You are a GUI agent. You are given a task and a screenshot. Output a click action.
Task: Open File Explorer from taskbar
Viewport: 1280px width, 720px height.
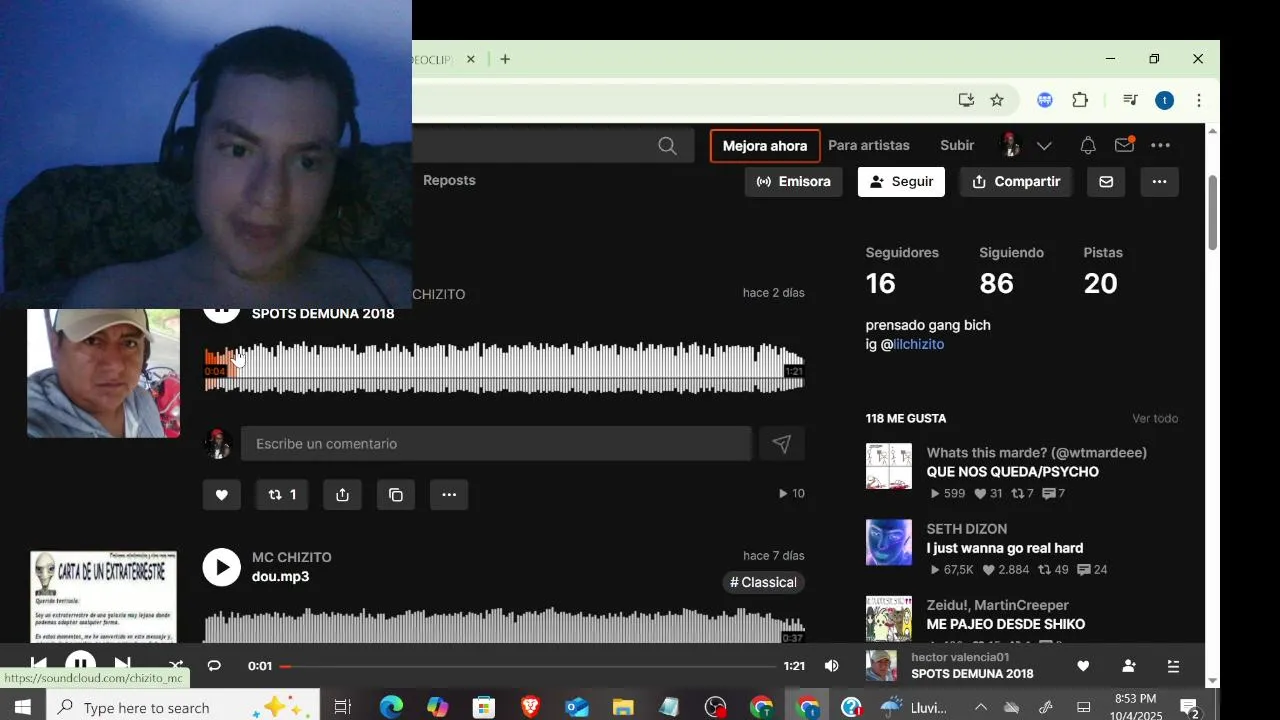coord(623,707)
